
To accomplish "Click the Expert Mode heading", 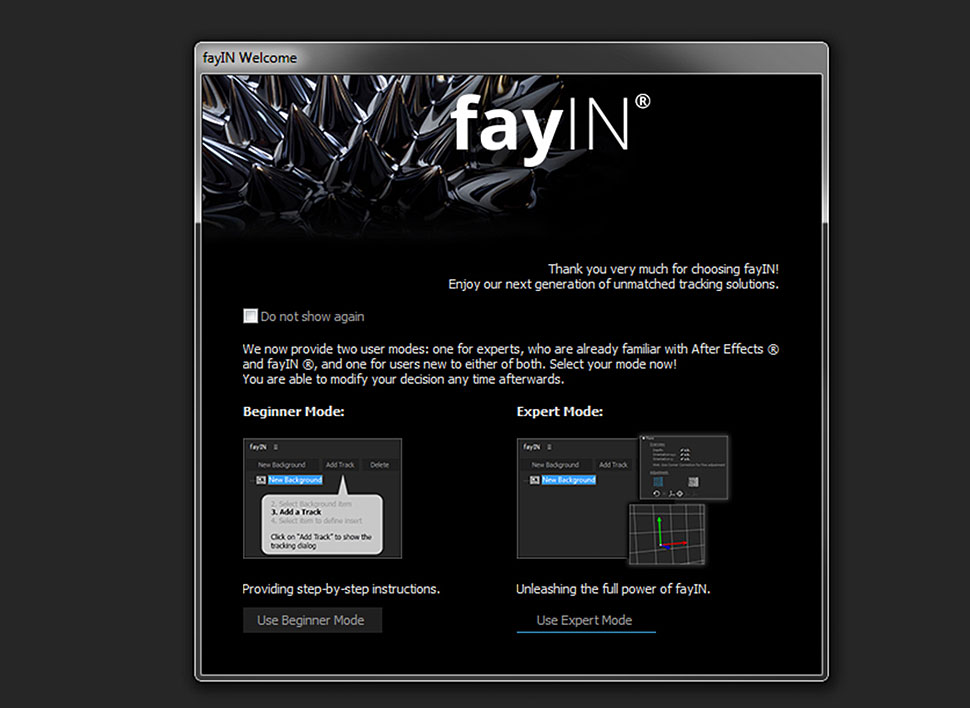I will (x=560, y=412).
